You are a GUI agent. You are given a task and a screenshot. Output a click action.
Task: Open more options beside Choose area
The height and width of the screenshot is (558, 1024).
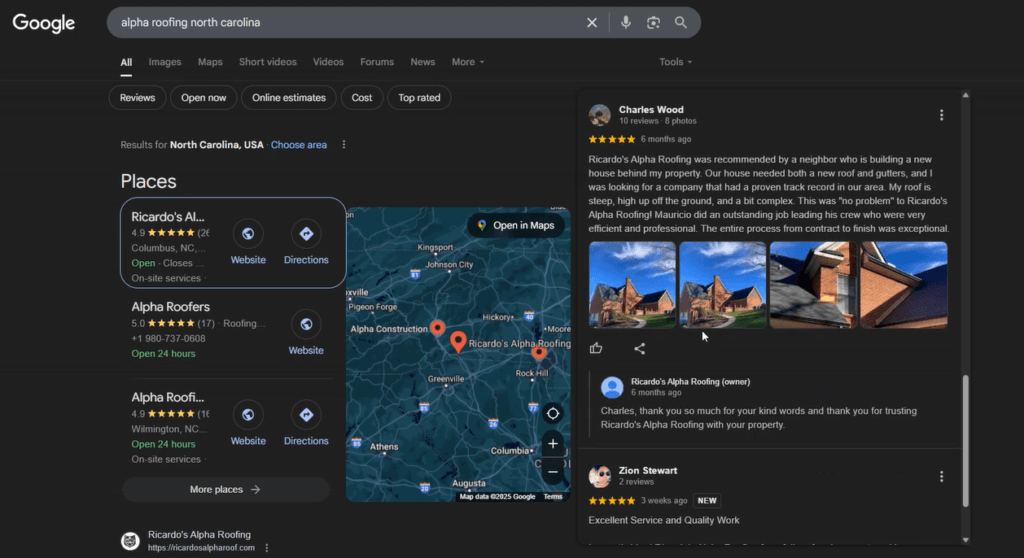click(344, 144)
